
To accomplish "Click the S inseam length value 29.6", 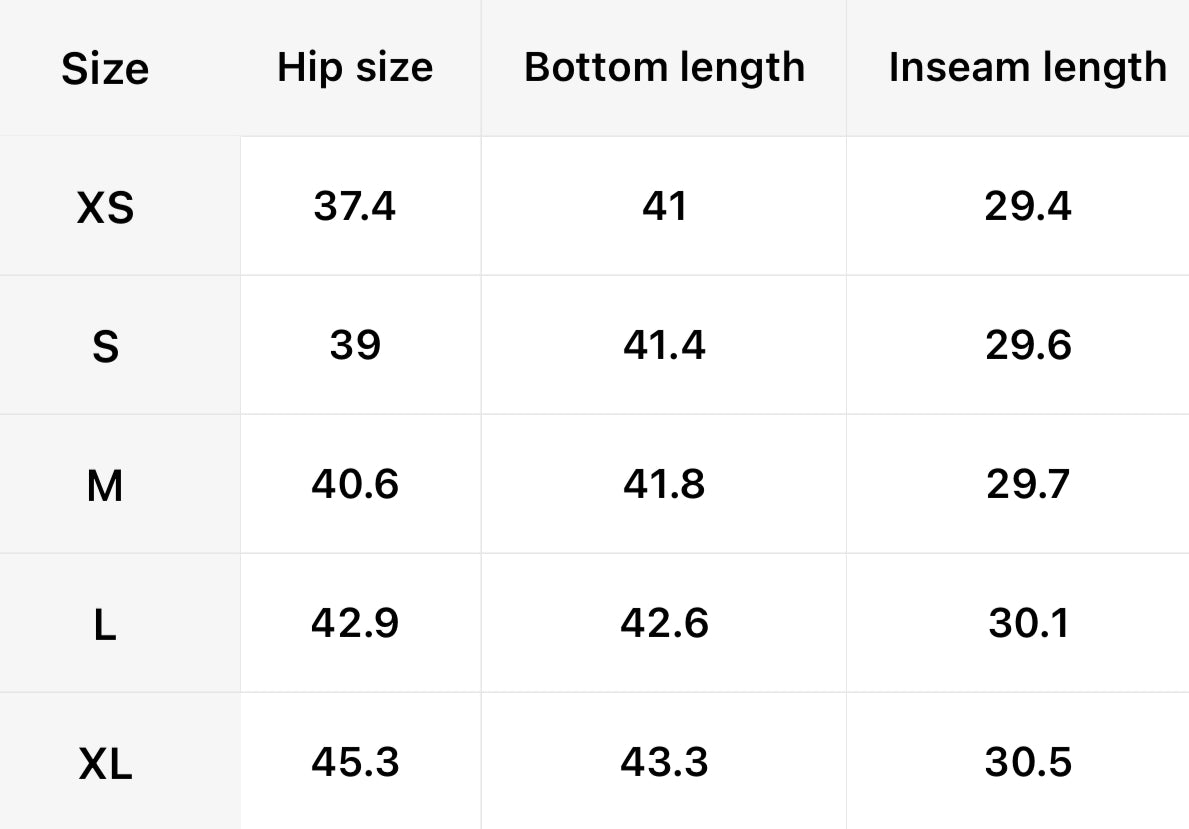I will pyautogui.click(x=1027, y=345).
